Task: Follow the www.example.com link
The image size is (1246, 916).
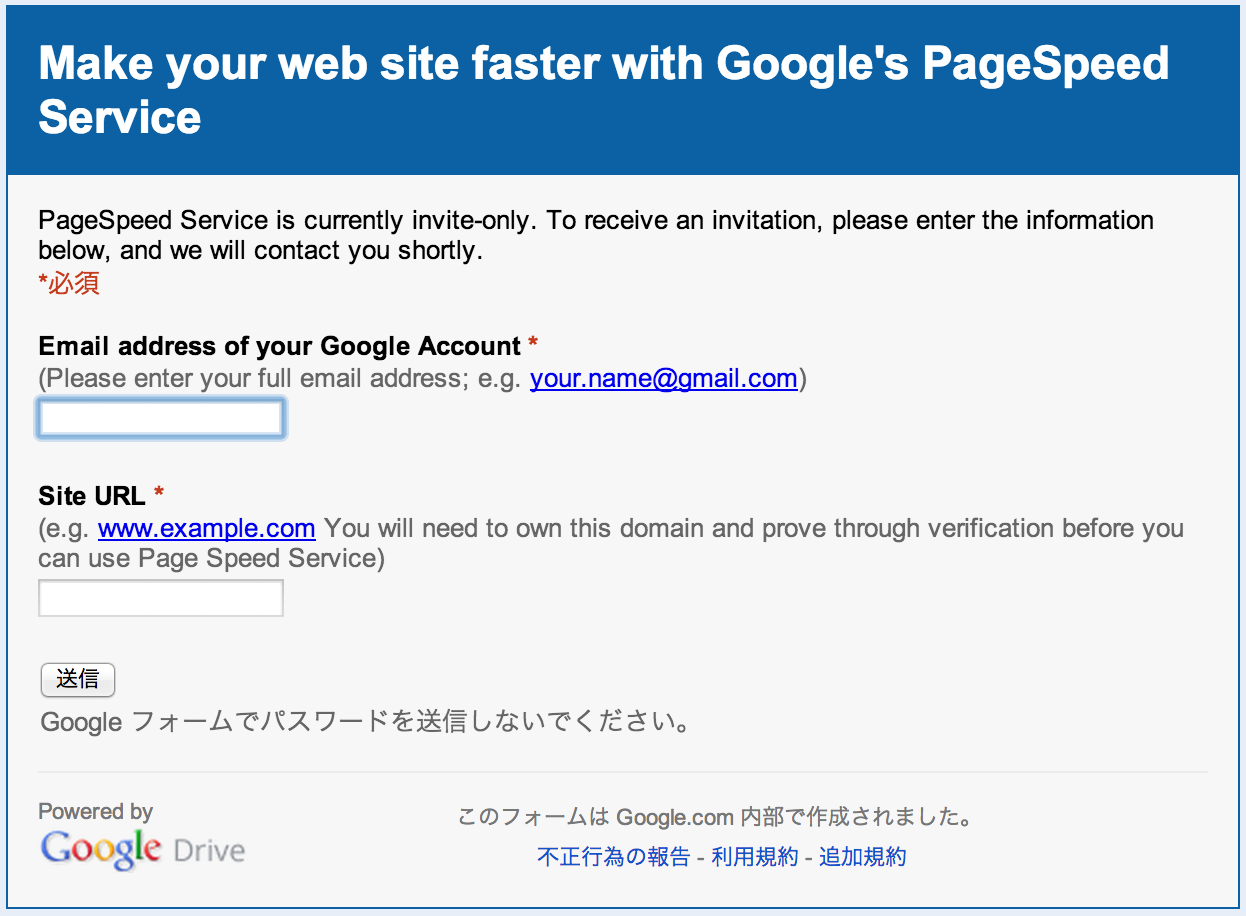Action: click(207, 528)
